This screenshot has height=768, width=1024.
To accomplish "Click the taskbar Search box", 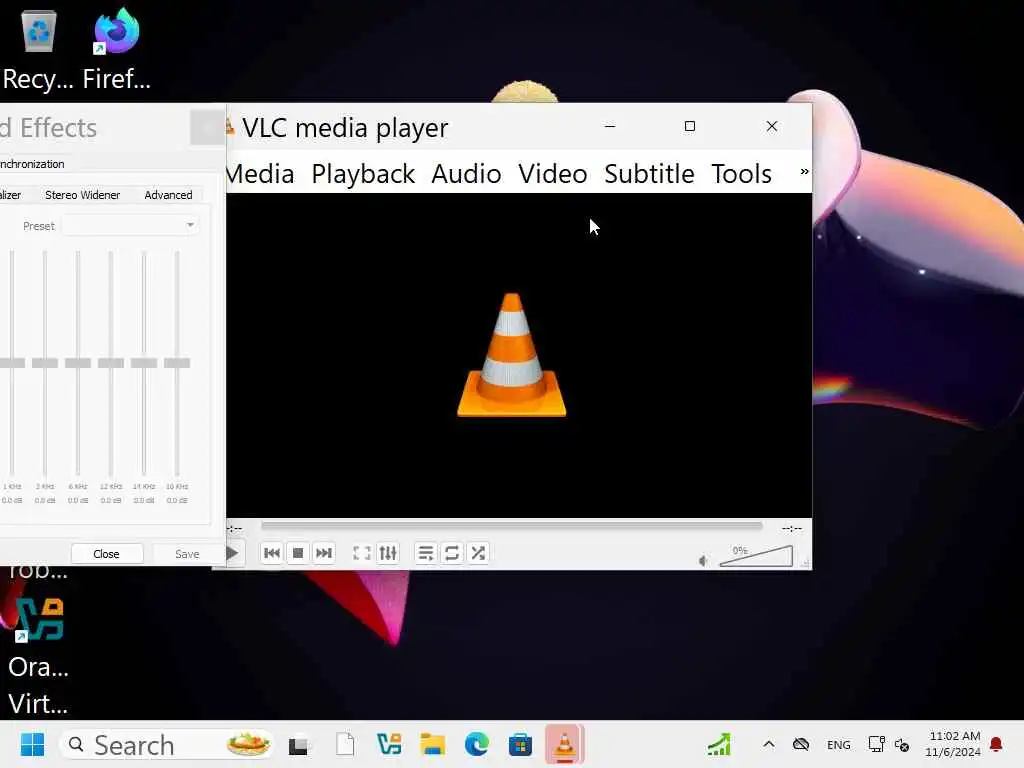I will (x=167, y=744).
